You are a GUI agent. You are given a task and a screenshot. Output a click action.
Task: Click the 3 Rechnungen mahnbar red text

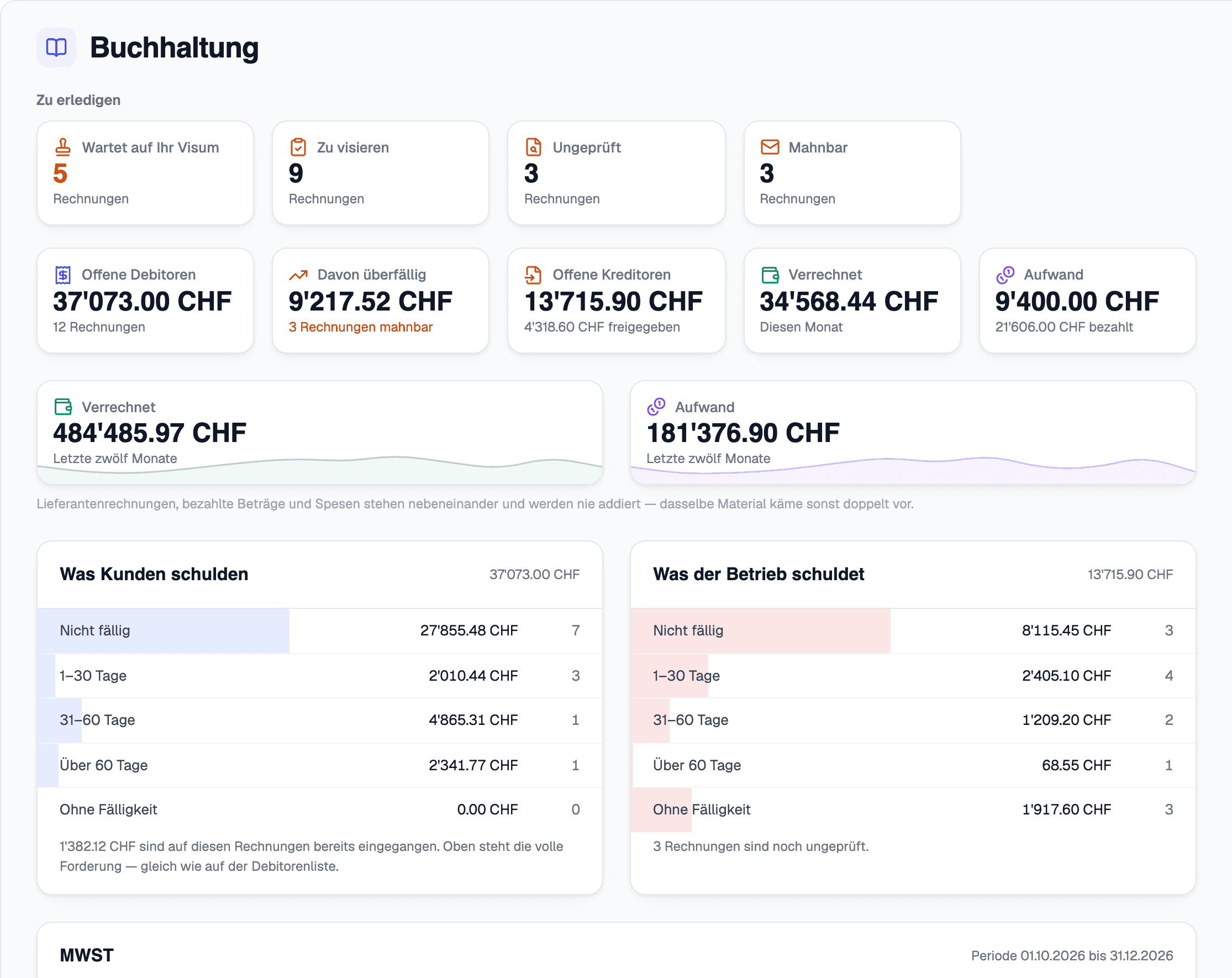coord(361,327)
